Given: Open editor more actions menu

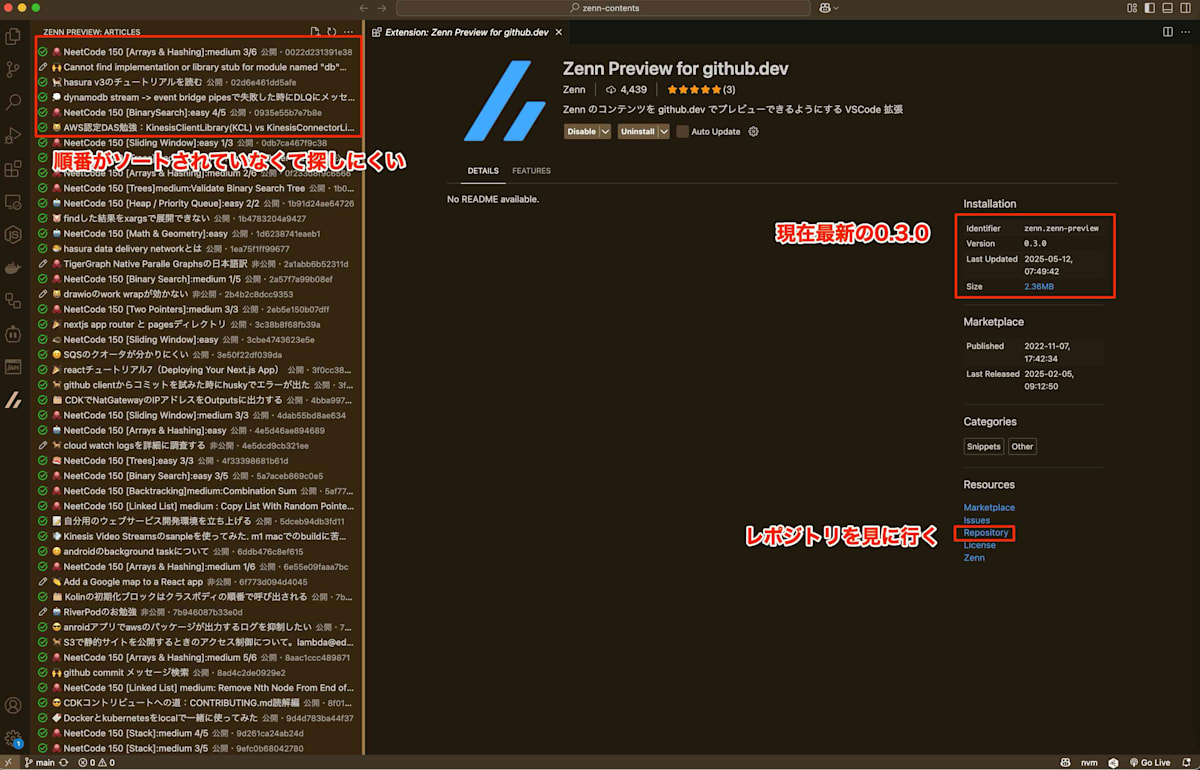Looking at the screenshot, I should pos(1187,32).
